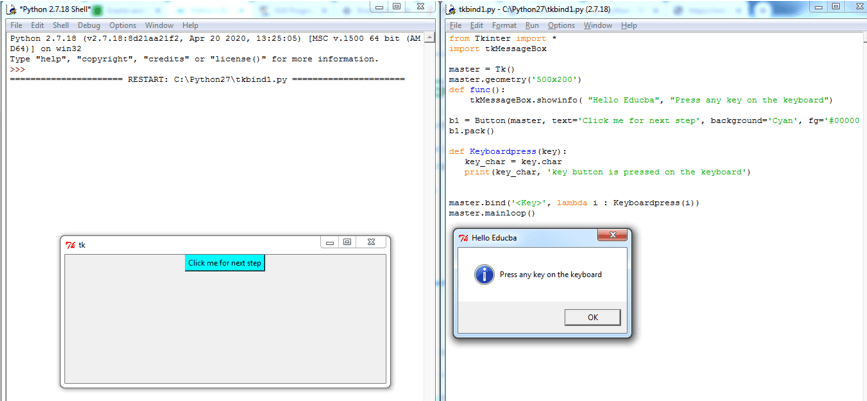Image resolution: width=867 pixels, height=401 pixels.
Task: Click the 'b1.pack()' code line
Action: 471,131
